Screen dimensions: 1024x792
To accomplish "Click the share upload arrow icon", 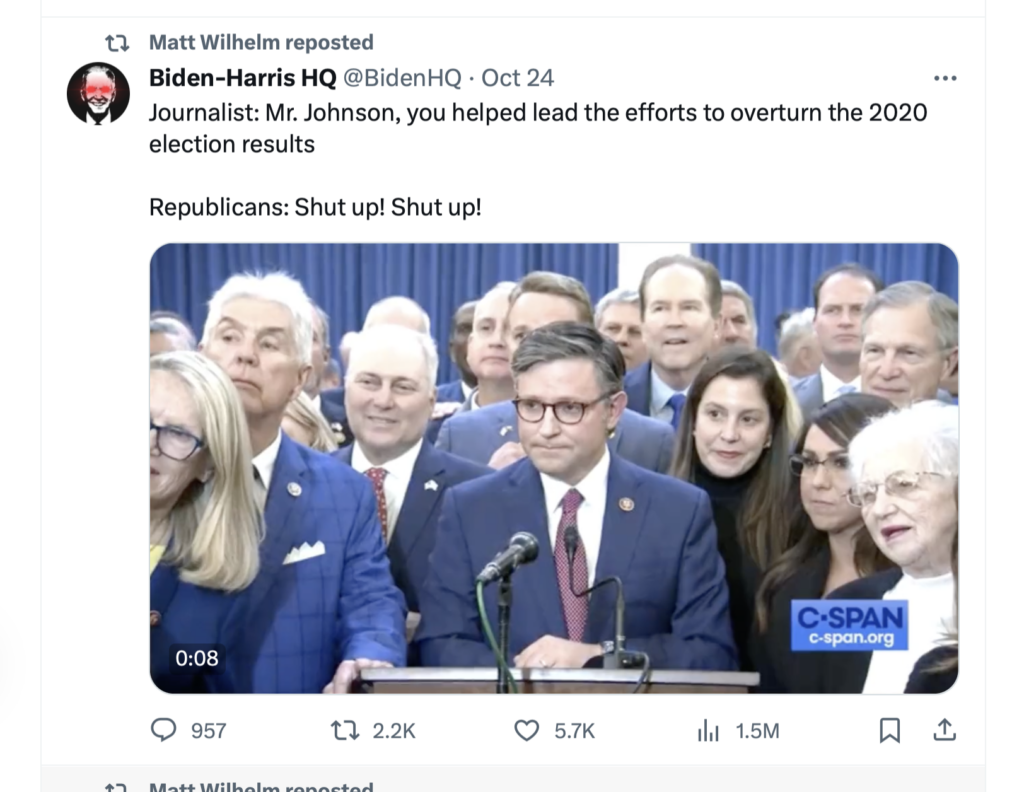I will coord(943,731).
